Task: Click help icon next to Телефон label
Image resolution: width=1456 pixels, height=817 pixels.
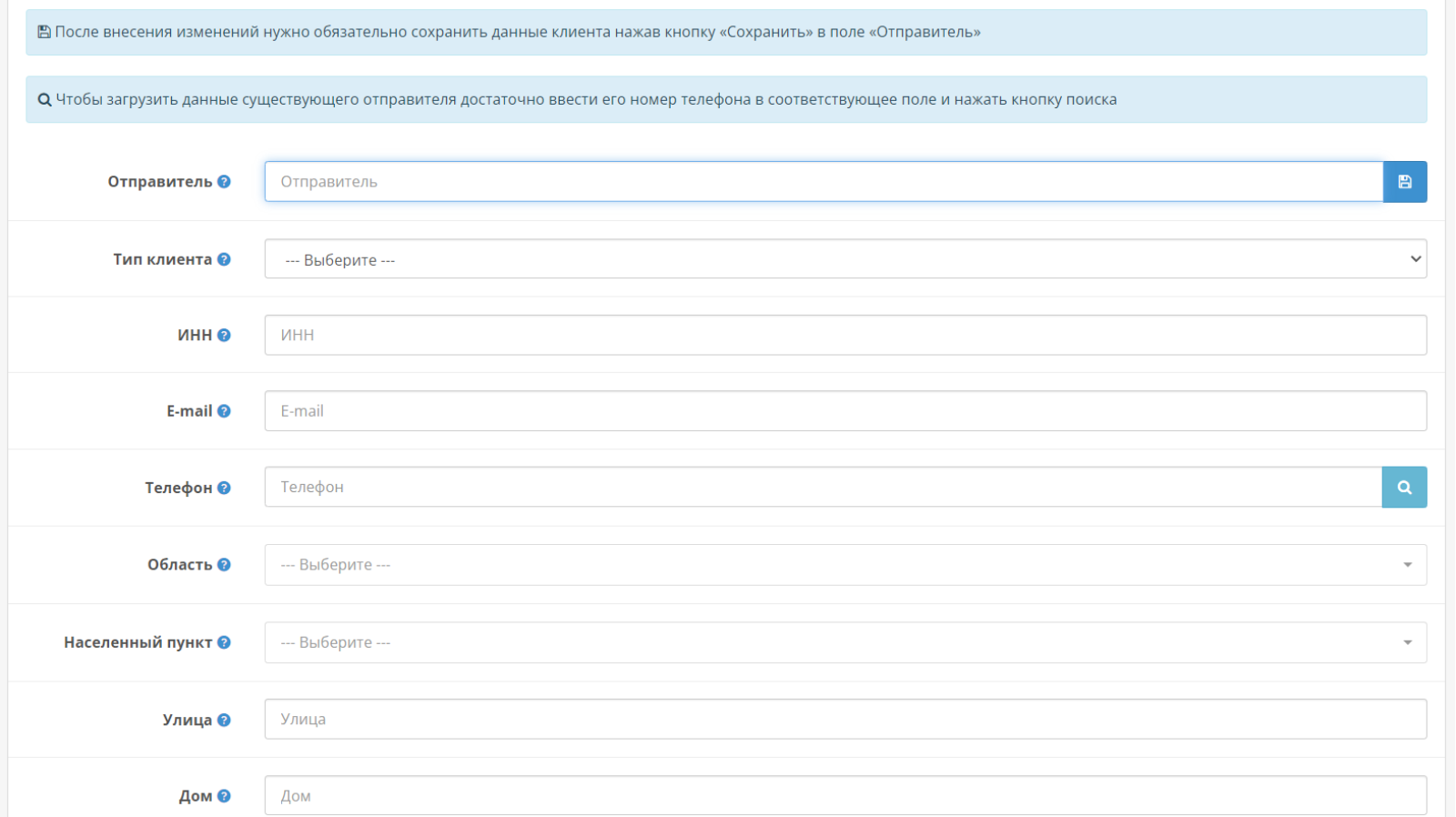Action: pyautogui.click(x=224, y=488)
